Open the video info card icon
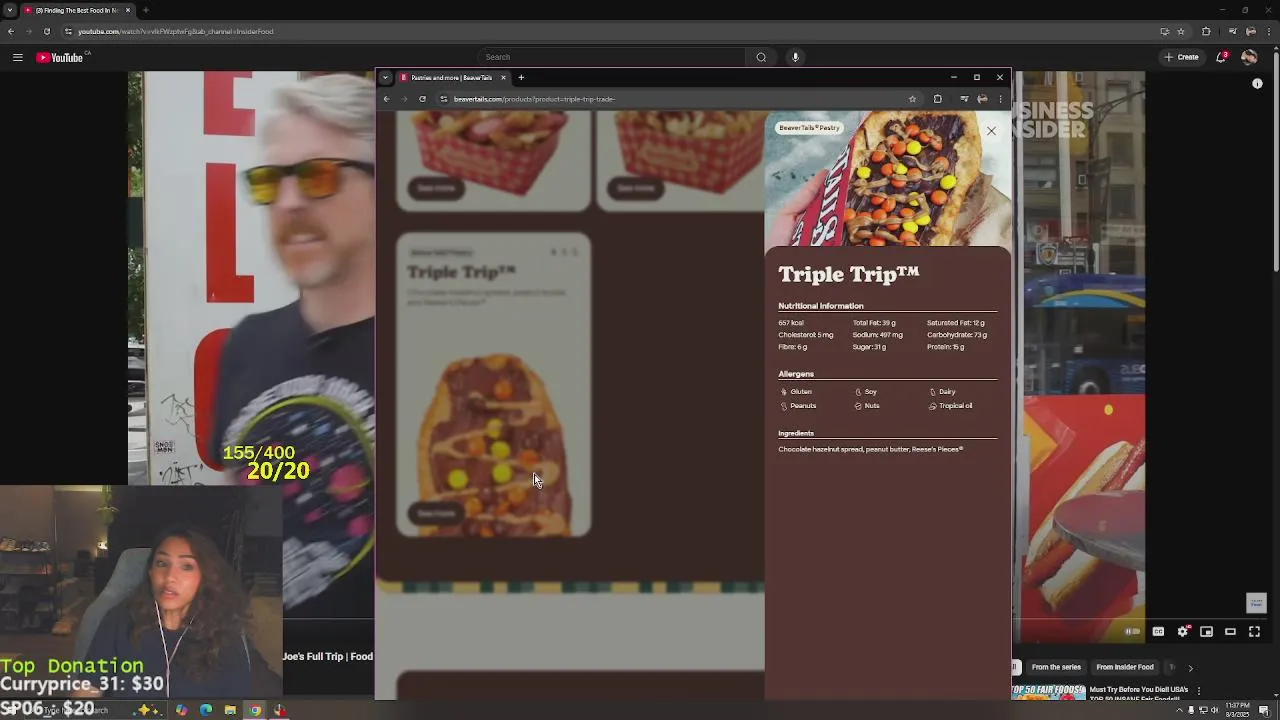Image resolution: width=1280 pixels, height=720 pixels. point(1257,84)
